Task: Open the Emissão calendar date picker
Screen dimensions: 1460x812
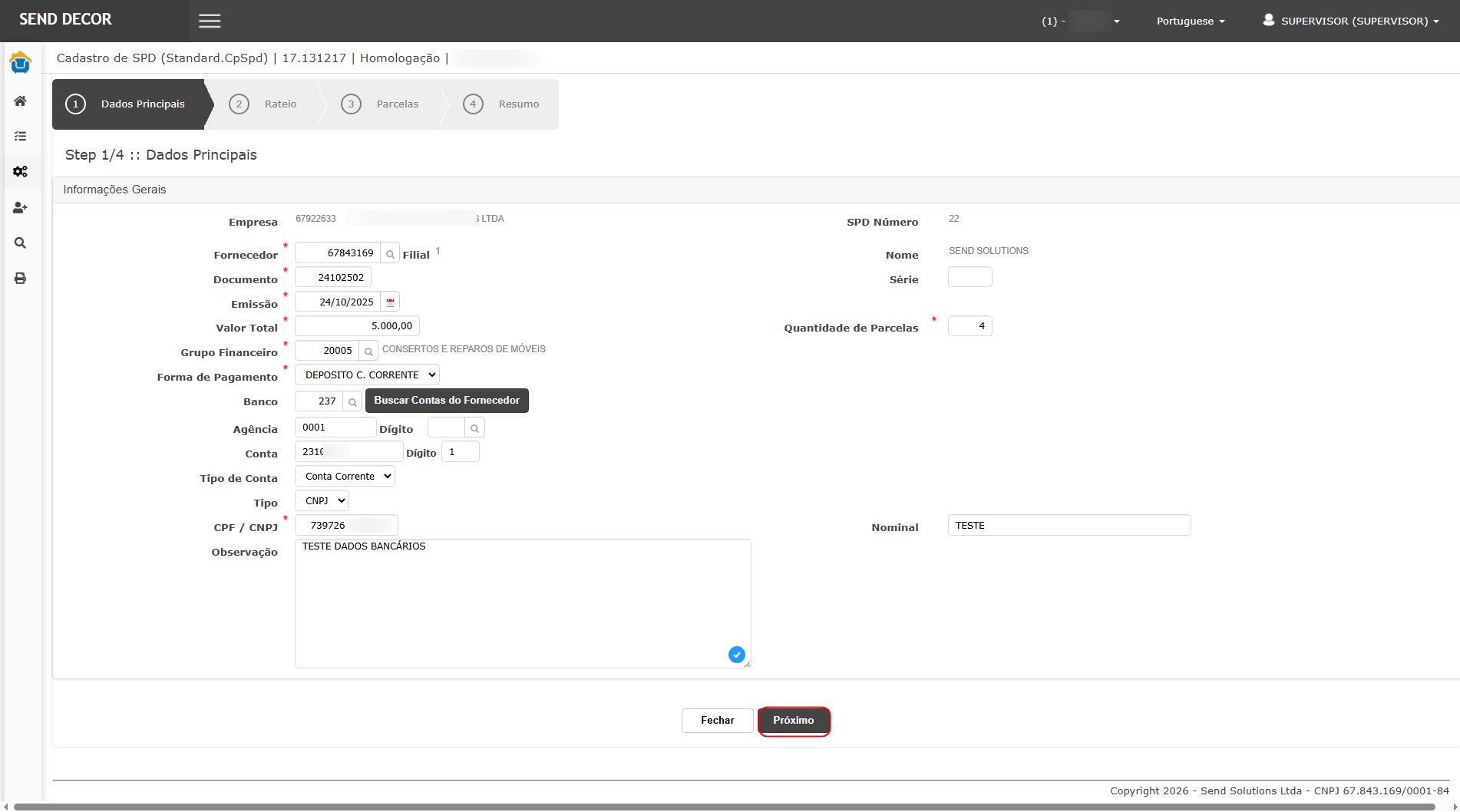Action: [x=390, y=302]
